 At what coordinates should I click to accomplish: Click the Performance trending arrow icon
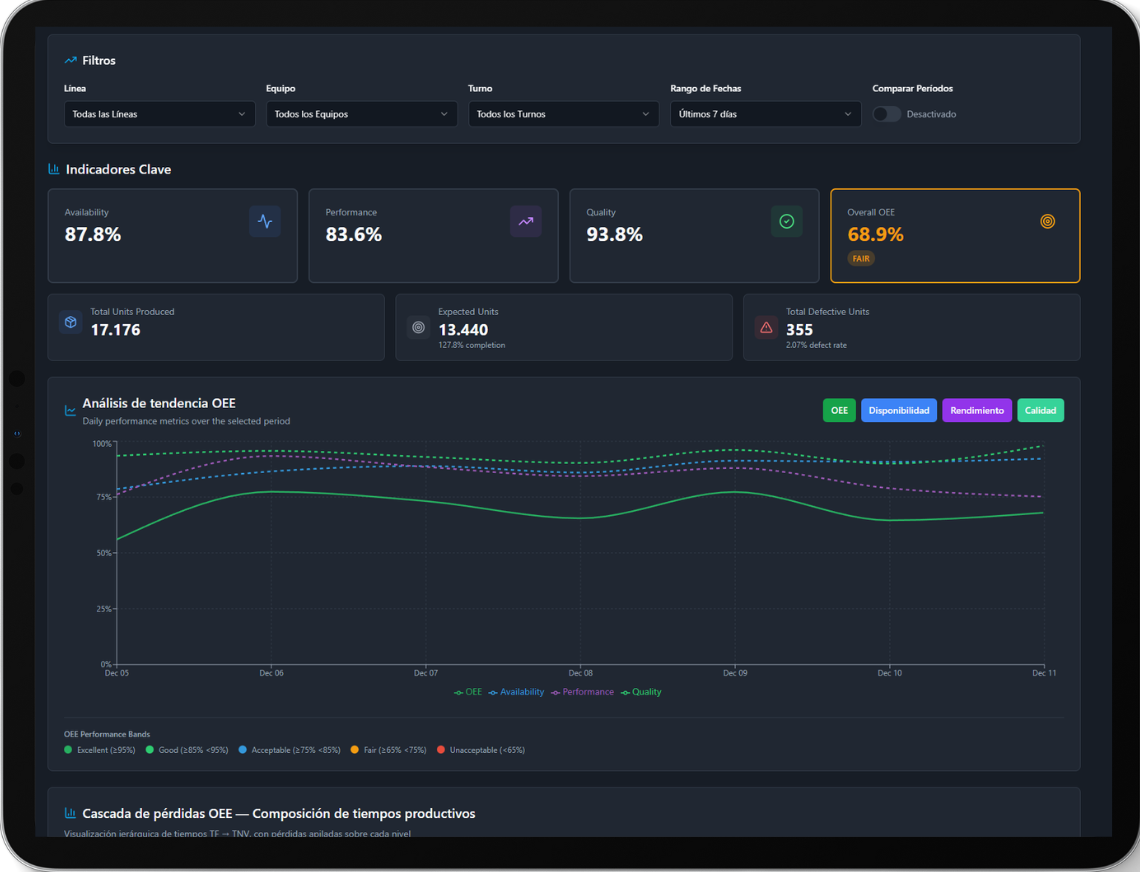tap(526, 222)
